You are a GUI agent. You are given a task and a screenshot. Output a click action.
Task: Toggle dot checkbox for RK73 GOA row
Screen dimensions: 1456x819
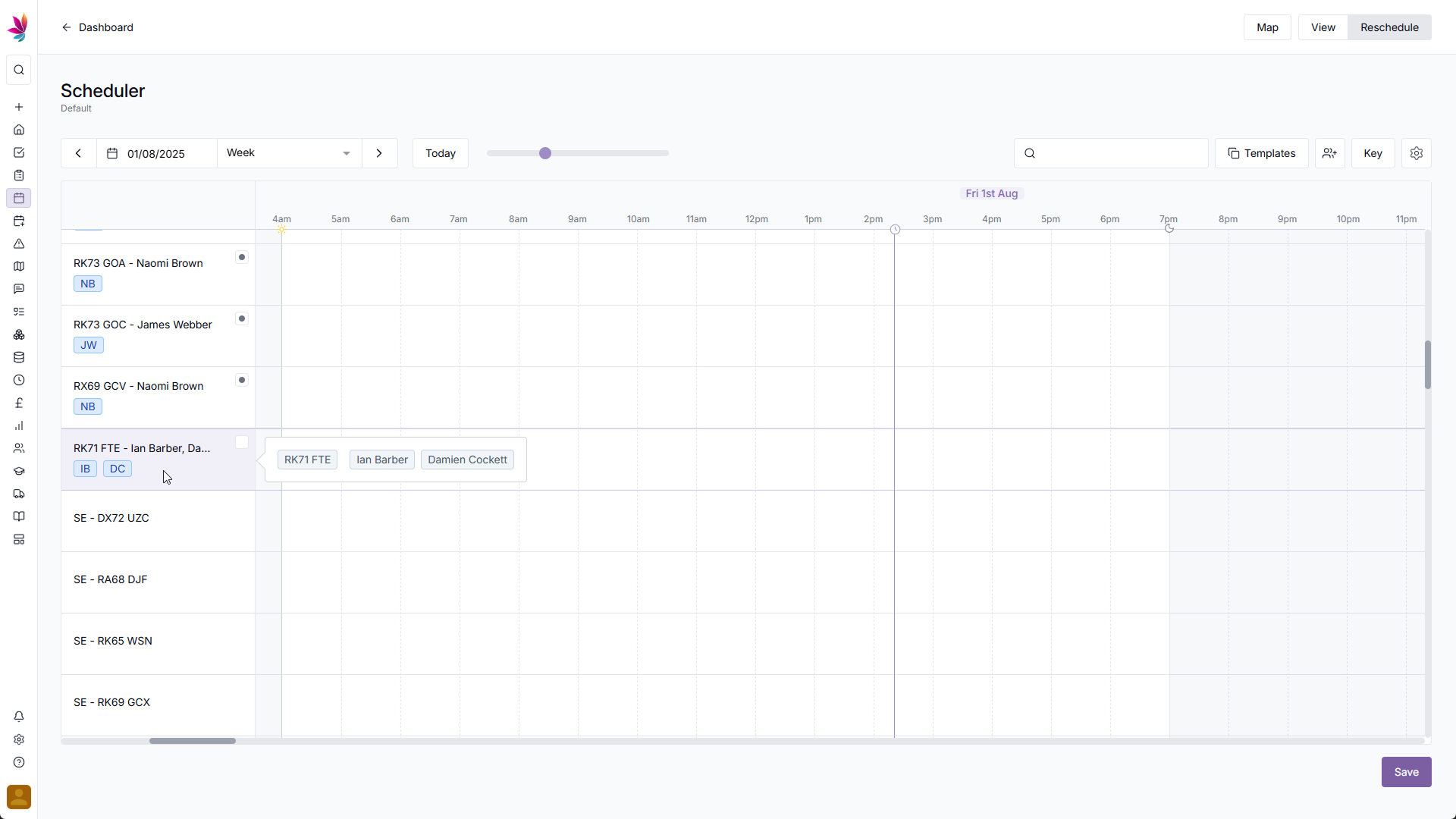[x=242, y=257]
